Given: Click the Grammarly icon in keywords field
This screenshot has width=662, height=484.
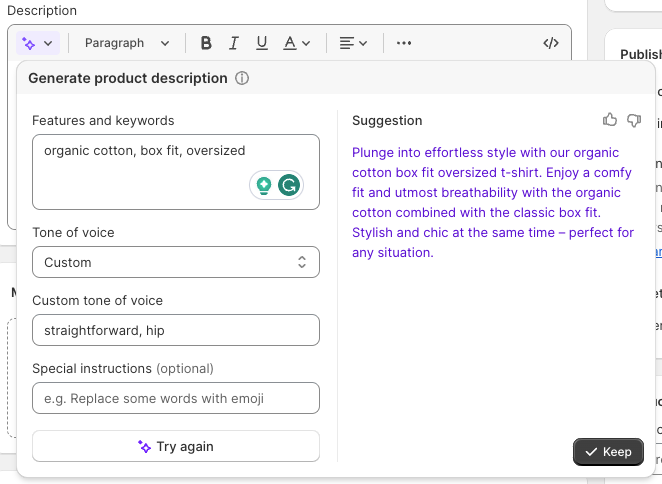Looking at the screenshot, I should click(289, 185).
